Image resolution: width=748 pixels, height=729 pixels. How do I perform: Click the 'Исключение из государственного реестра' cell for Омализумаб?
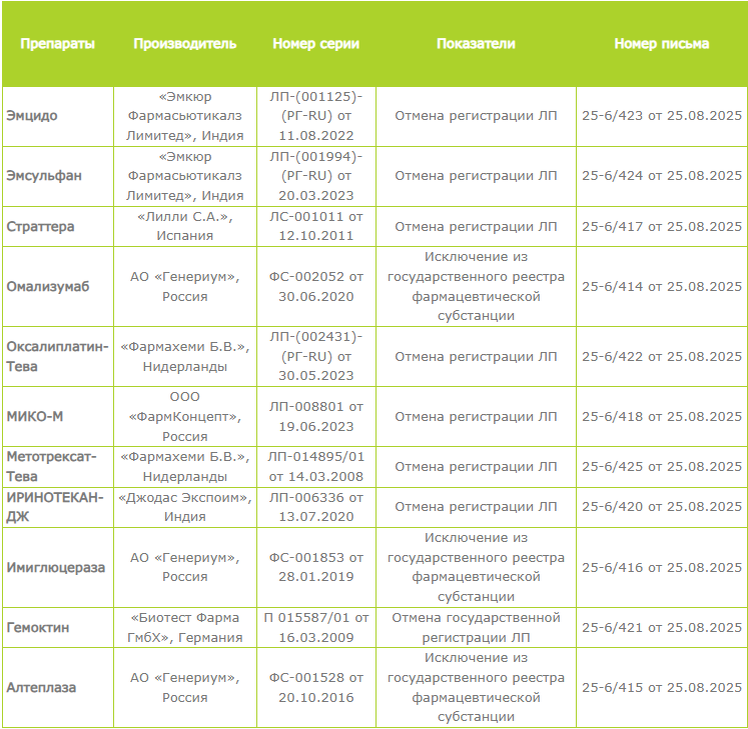(x=476, y=286)
